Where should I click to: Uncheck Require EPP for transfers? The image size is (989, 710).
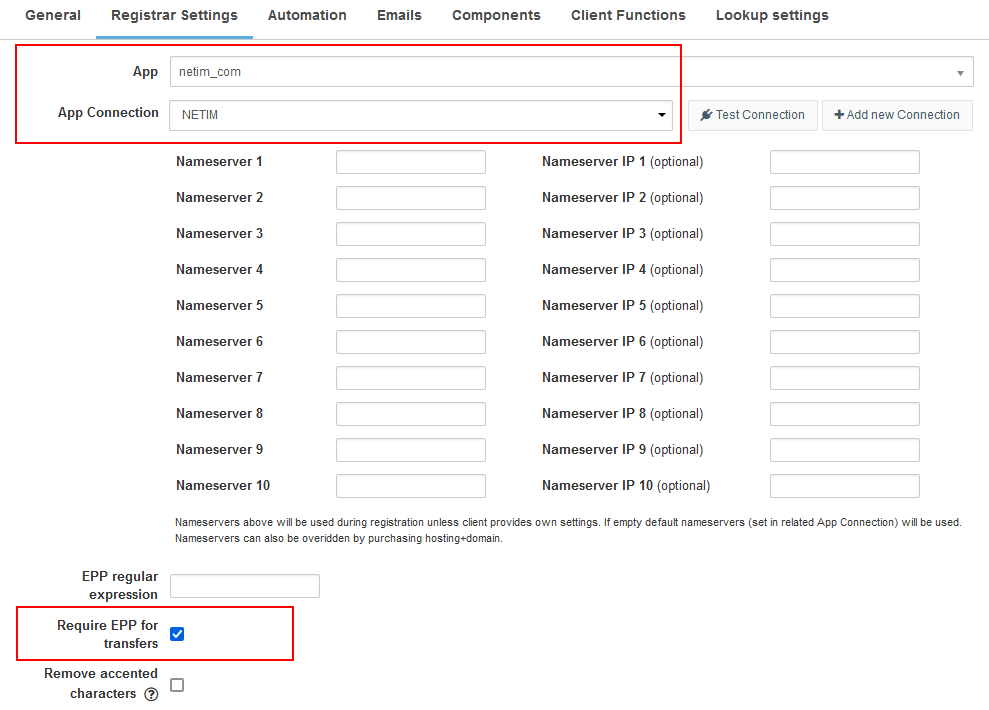(177, 633)
